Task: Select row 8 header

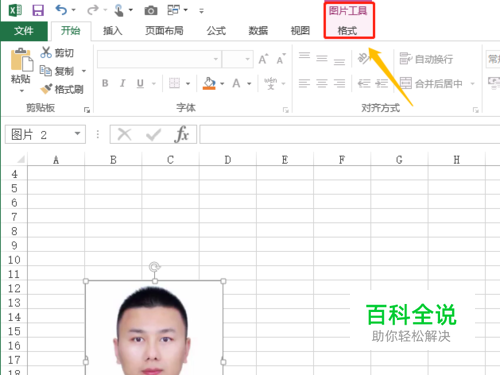Action: pyautogui.click(x=14, y=231)
